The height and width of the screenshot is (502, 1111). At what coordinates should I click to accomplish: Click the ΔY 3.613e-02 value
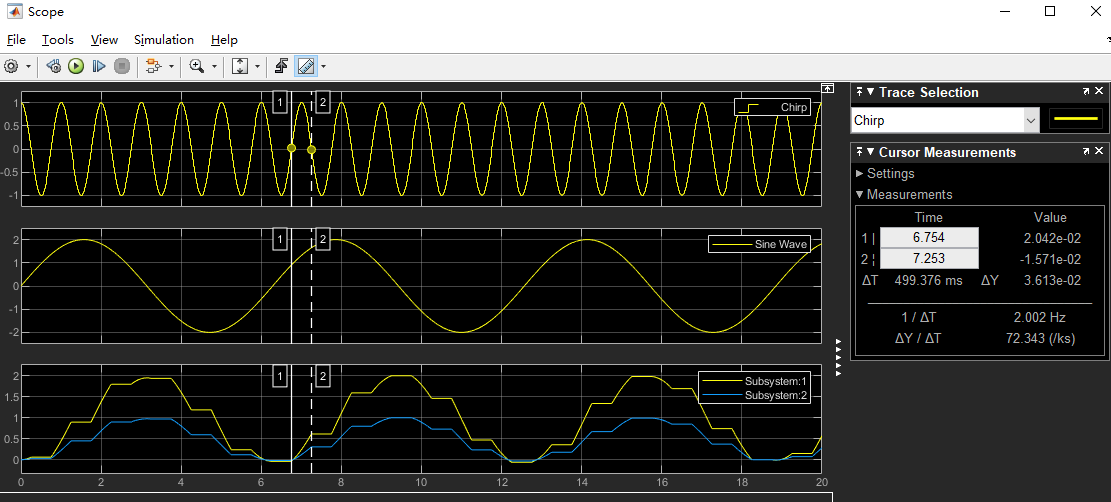(x=1052, y=281)
